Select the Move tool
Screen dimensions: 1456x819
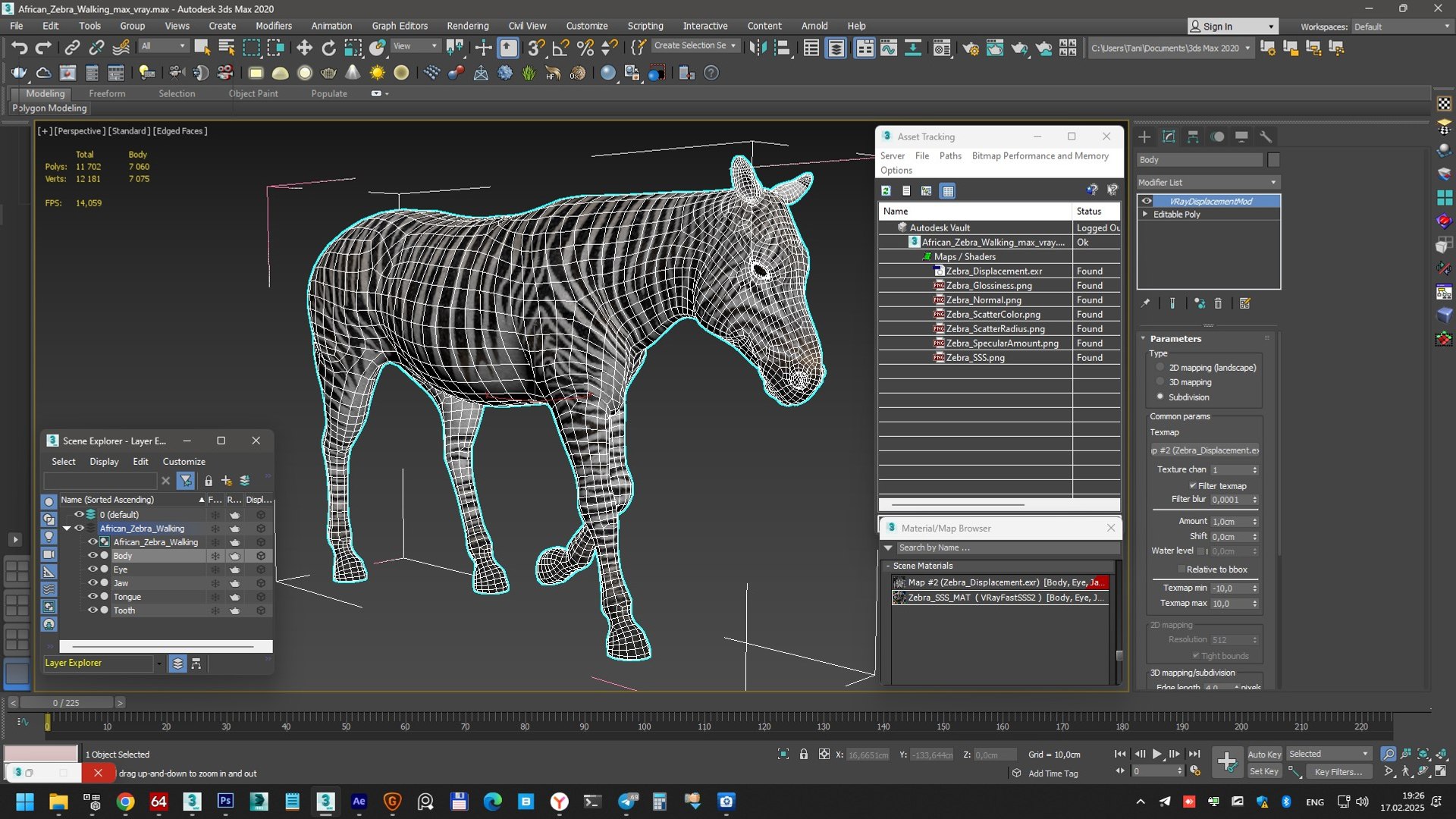(x=304, y=49)
